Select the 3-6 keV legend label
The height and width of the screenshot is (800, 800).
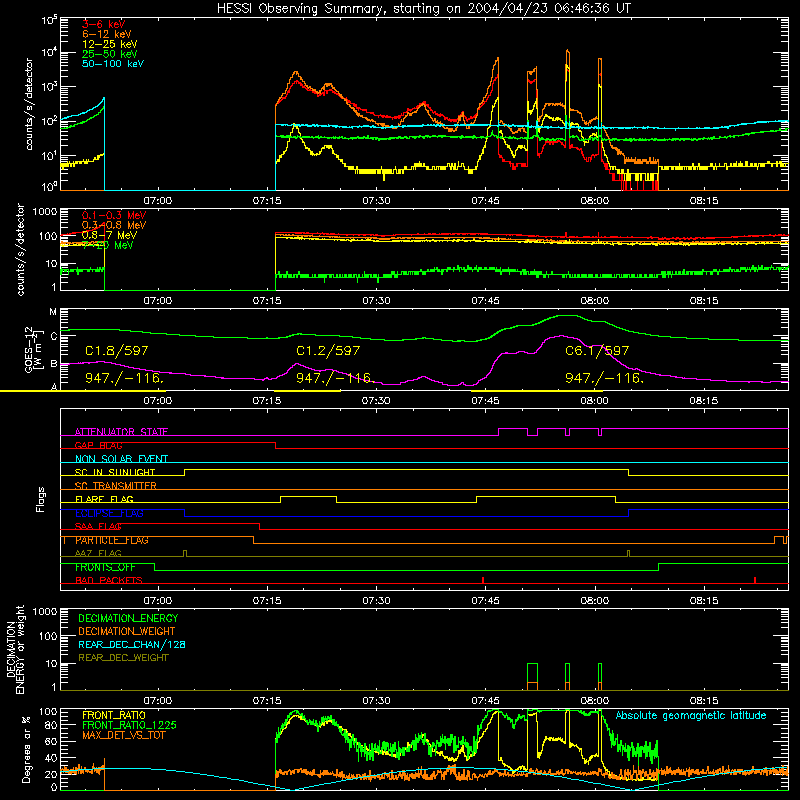pos(103,24)
